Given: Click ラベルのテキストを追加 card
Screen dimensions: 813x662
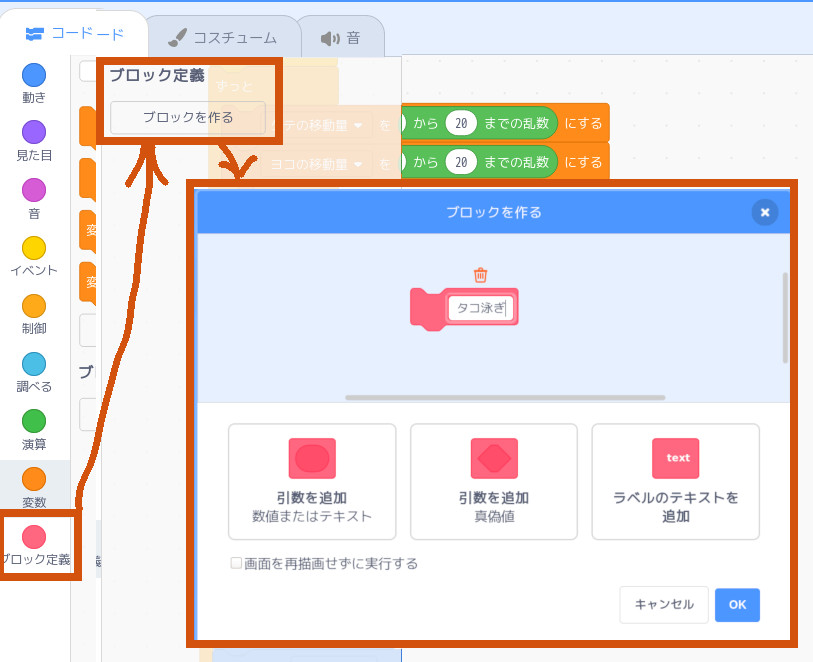Looking at the screenshot, I should click(676, 482).
